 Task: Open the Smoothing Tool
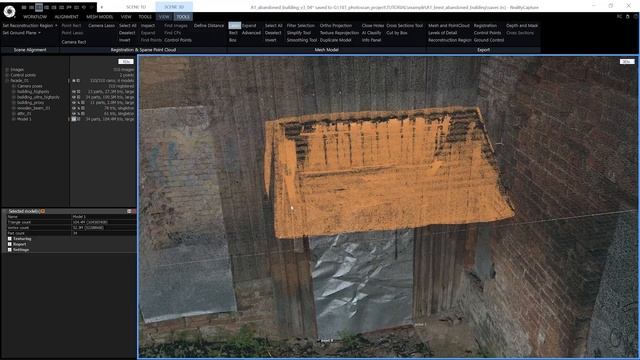pos(302,40)
